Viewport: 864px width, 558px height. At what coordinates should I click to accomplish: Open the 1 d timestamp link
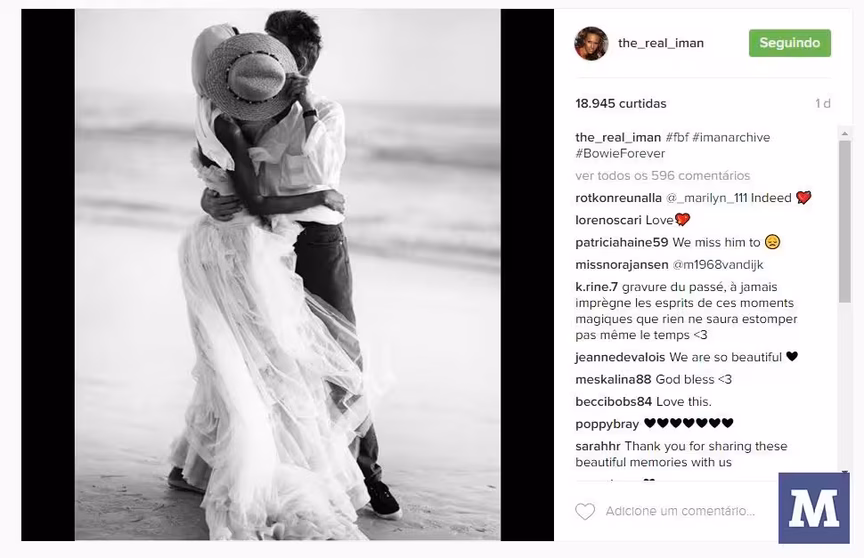[x=823, y=104]
